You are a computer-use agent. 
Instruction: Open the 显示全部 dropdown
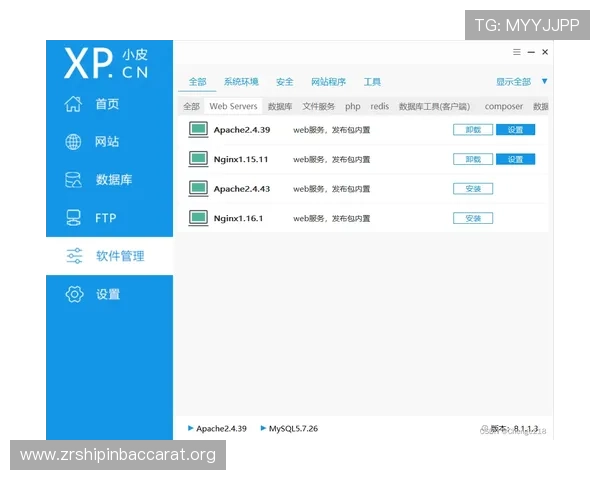[x=514, y=82]
